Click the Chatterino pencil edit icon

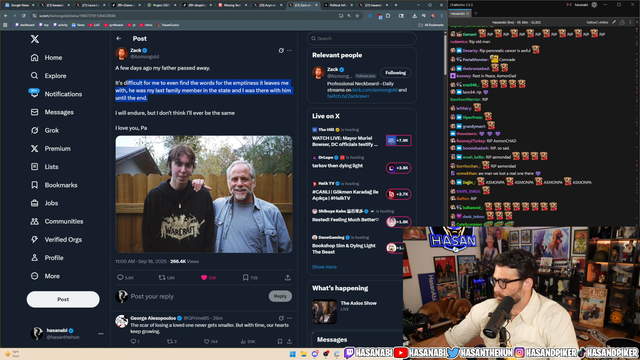coord(614,22)
